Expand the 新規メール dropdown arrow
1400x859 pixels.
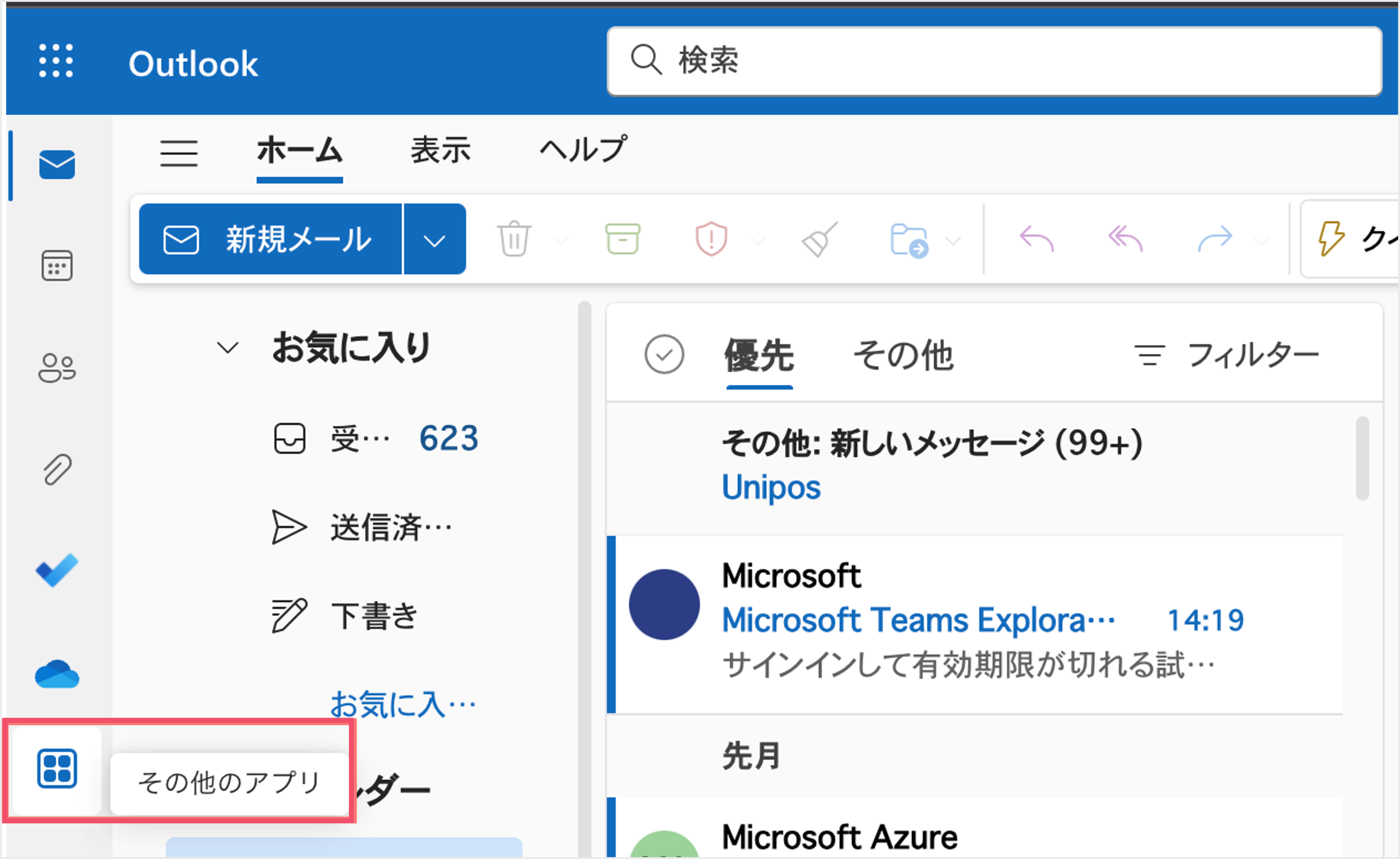[435, 239]
